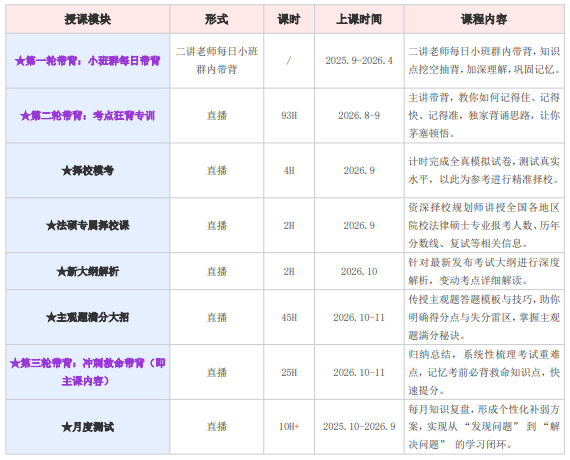Viewport: 570px width, 460px height.
Task: Click the 上课时间 column header
Action: [359, 19]
